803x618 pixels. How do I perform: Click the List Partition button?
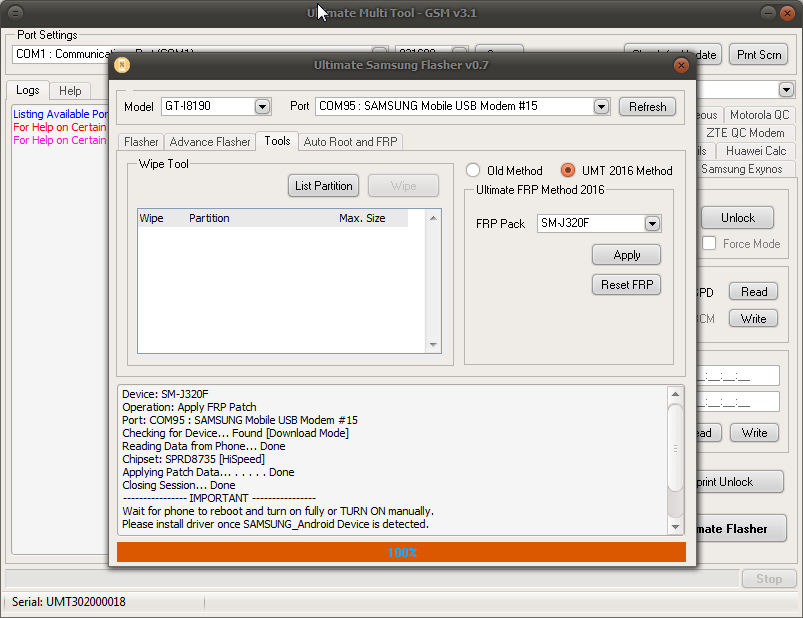pyautogui.click(x=324, y=186)
